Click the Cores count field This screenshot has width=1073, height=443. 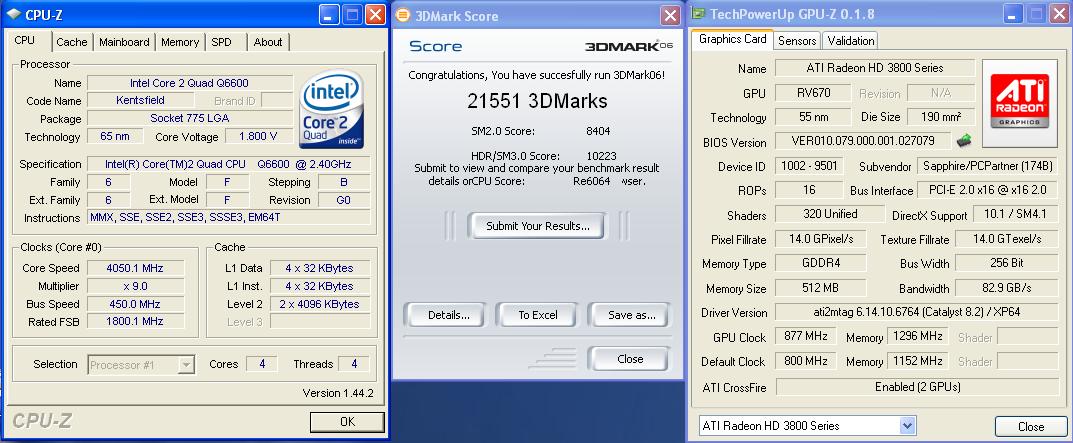pos(261,364)
